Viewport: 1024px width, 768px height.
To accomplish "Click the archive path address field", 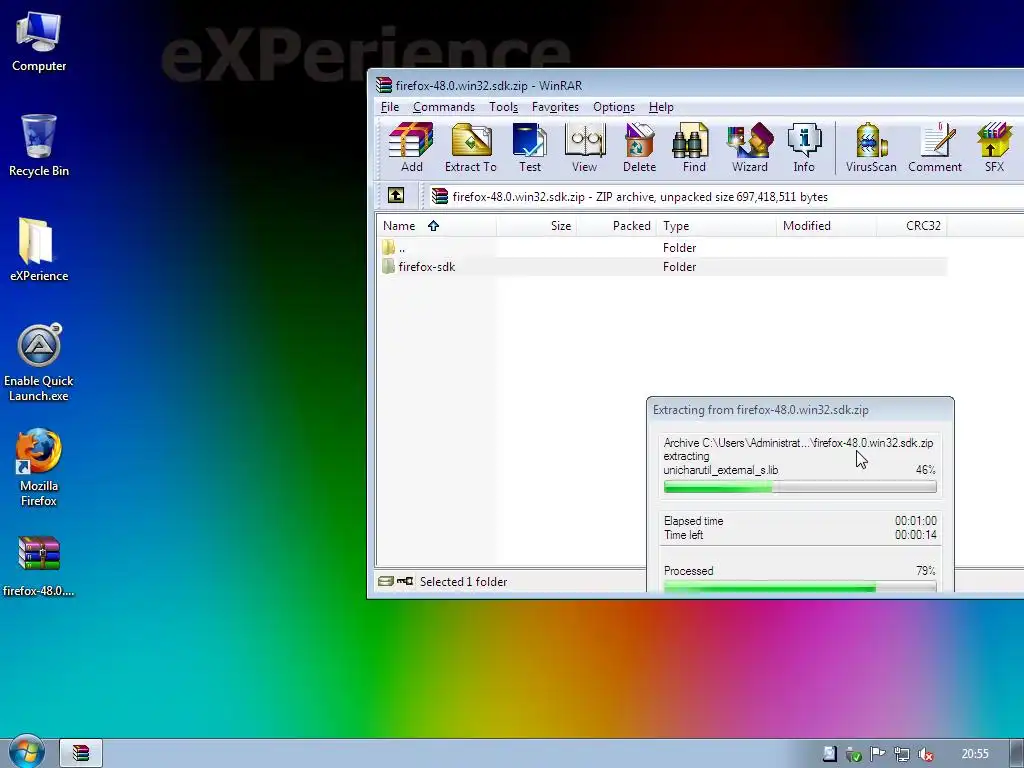I will point(724,197).
